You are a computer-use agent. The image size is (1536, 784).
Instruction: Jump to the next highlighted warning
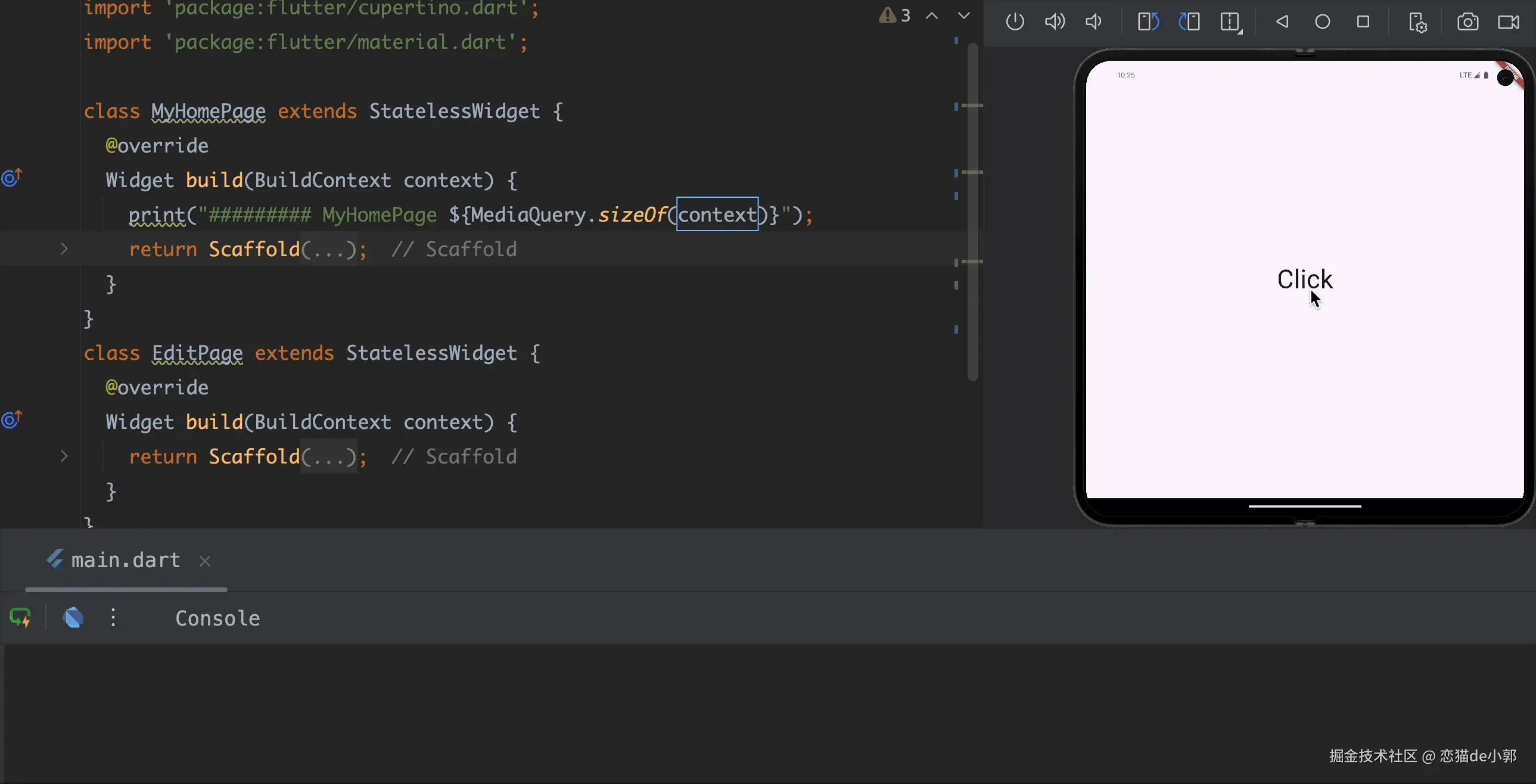963,16
